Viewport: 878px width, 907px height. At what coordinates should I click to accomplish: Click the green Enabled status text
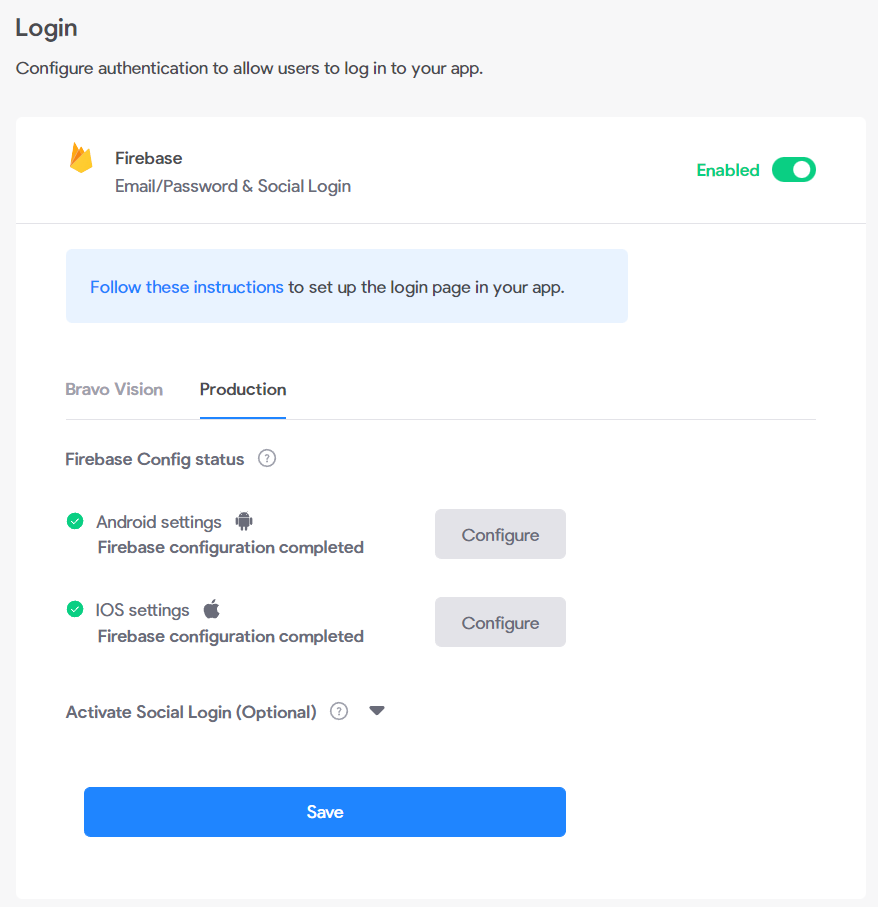[728, 170]
